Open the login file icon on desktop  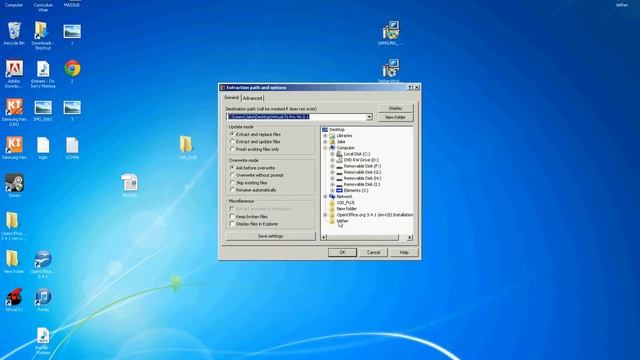point(43,145)
